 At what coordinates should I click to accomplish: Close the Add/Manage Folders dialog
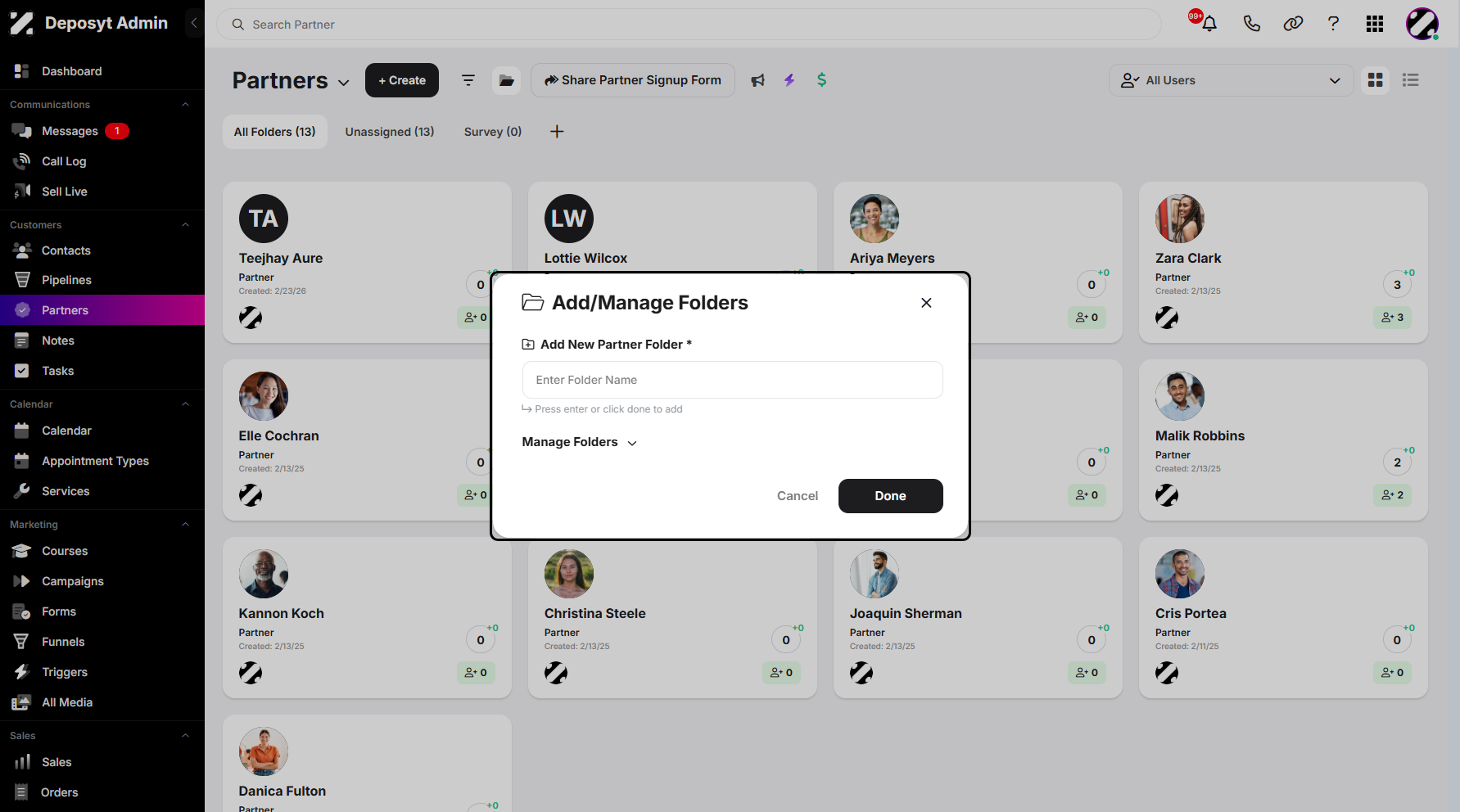click(x=926, y=303)
